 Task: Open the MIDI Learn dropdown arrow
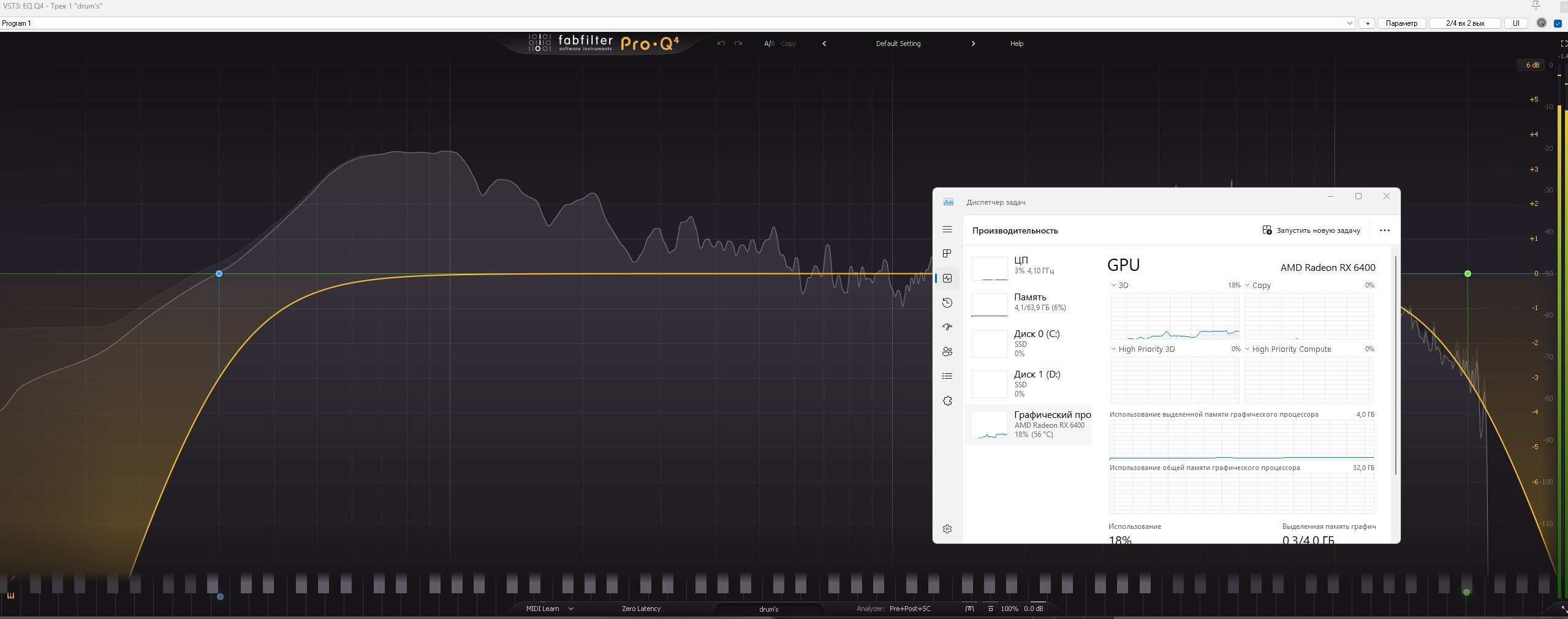point(570,609)
